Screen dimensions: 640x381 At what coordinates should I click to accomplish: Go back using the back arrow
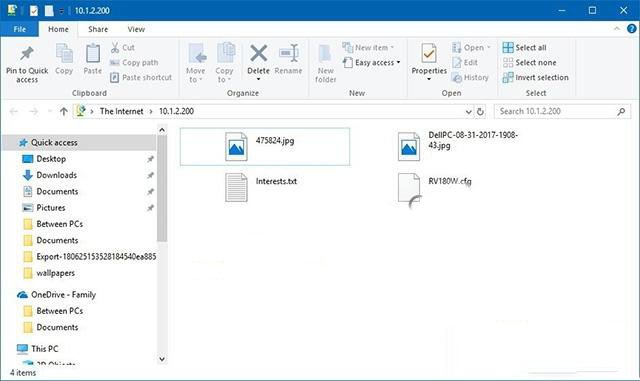(x=13, y=111)
